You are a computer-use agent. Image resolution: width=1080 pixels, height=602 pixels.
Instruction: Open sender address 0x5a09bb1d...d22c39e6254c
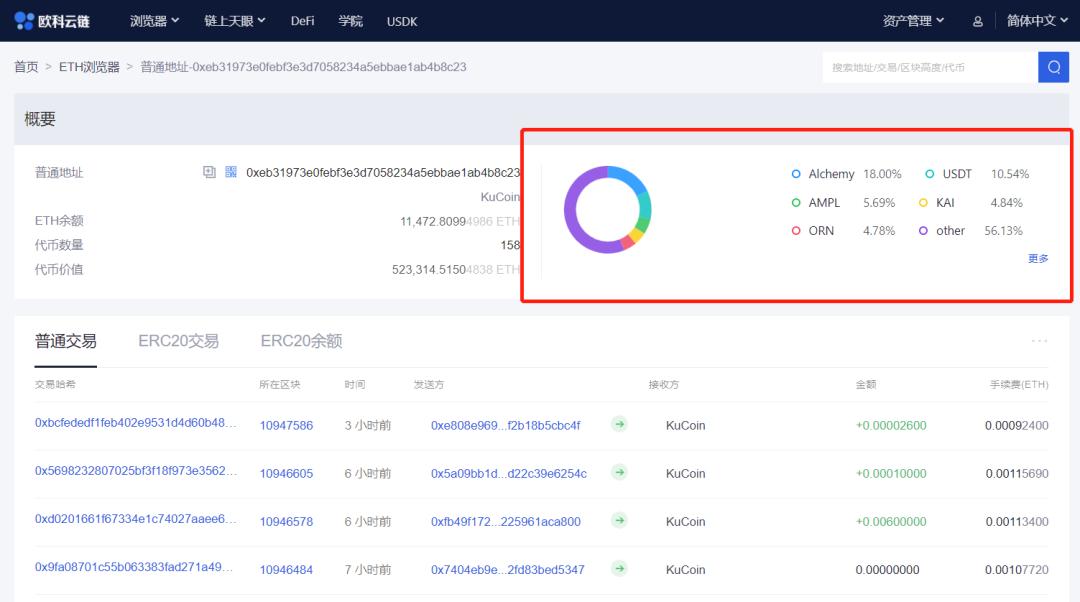509,474
